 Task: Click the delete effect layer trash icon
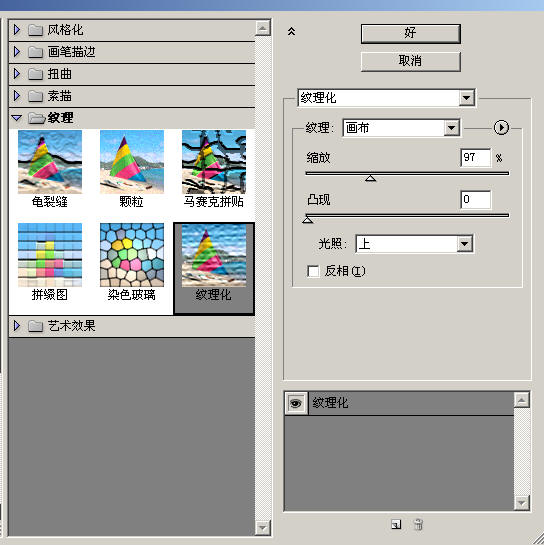(418, 524)
